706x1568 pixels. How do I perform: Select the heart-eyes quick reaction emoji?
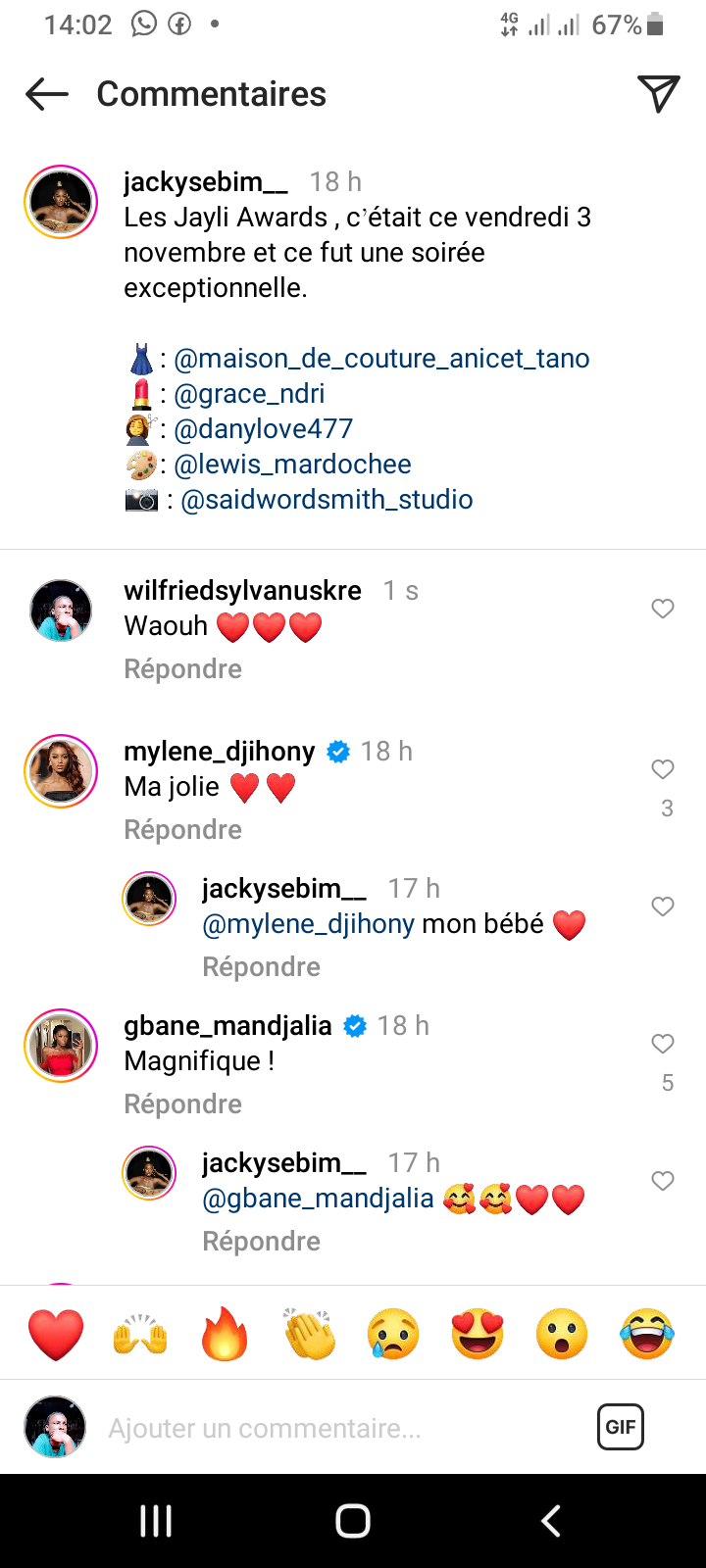(478, 1334)
